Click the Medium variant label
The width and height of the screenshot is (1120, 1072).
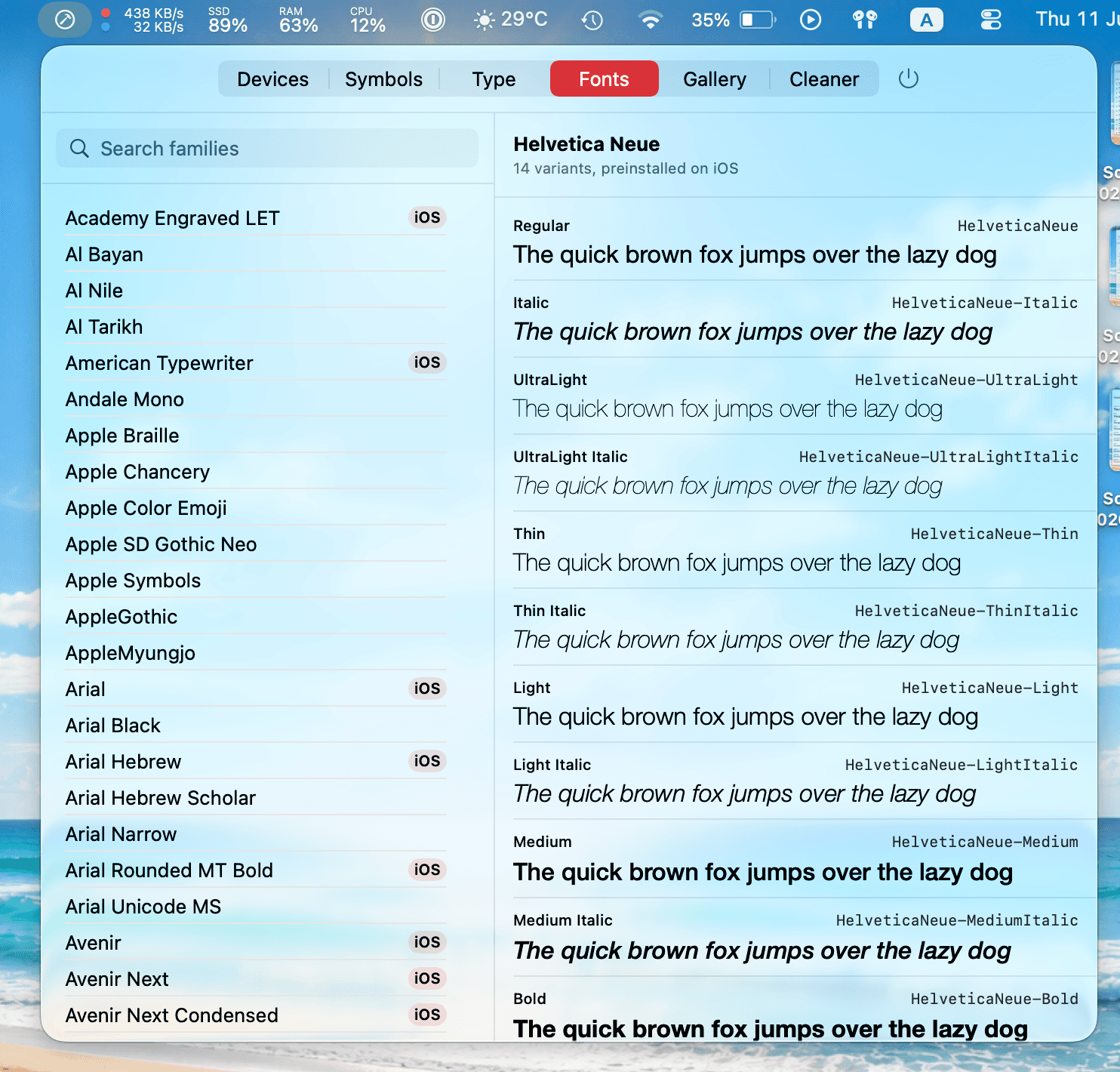tap(543, 842)
